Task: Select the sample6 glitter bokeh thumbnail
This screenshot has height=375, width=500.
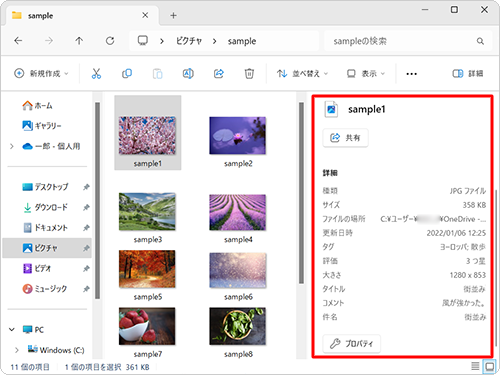Action: pyautogui.click(x=238, y=270)
